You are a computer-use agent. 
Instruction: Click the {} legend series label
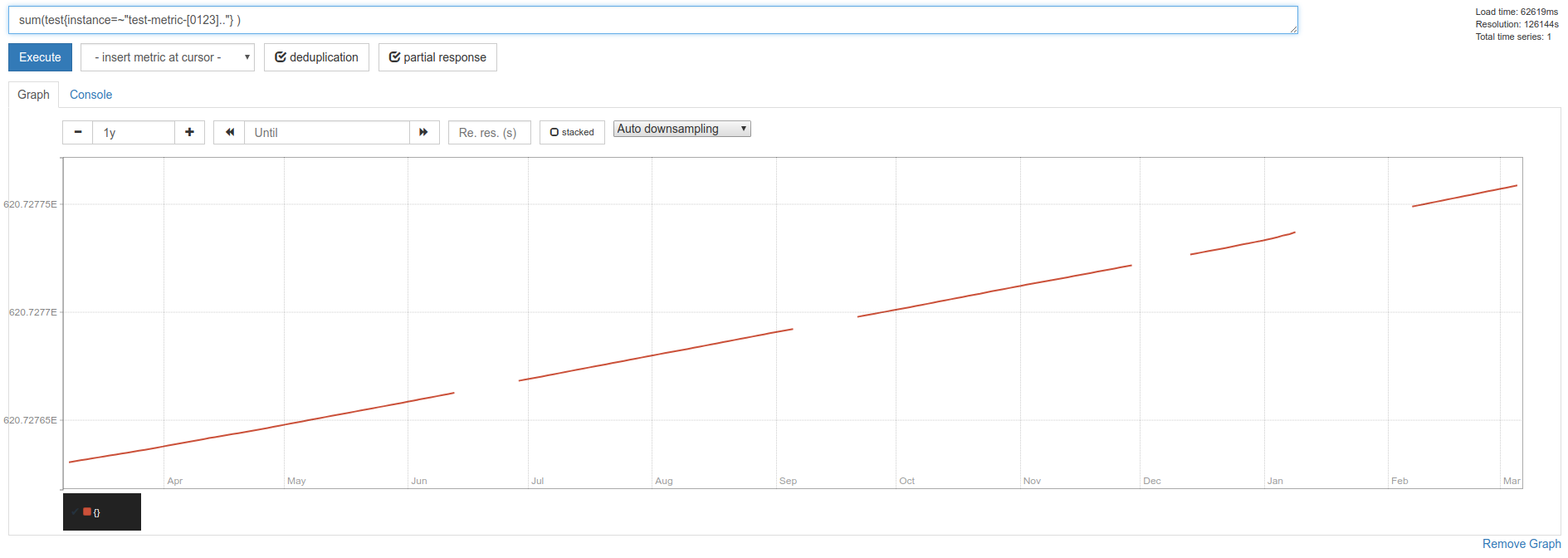point(97,512)
